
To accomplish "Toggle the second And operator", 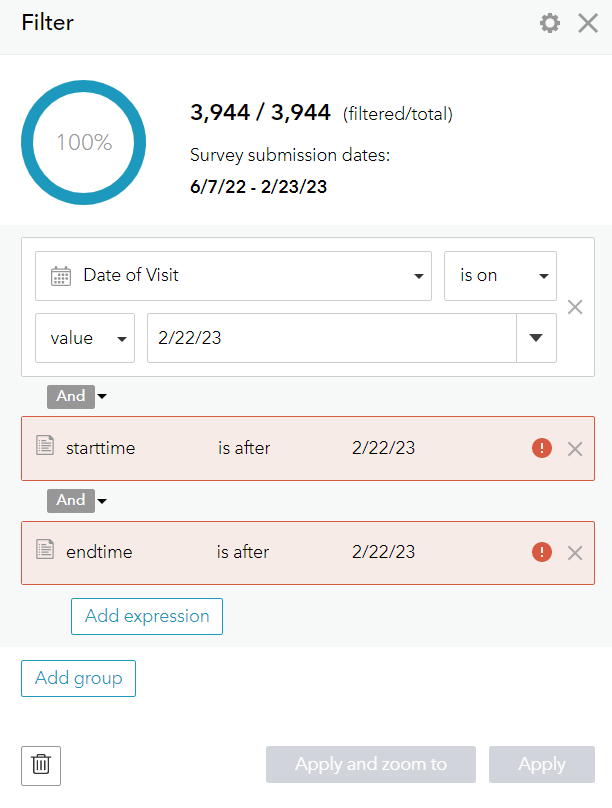I will coord(77,500).
